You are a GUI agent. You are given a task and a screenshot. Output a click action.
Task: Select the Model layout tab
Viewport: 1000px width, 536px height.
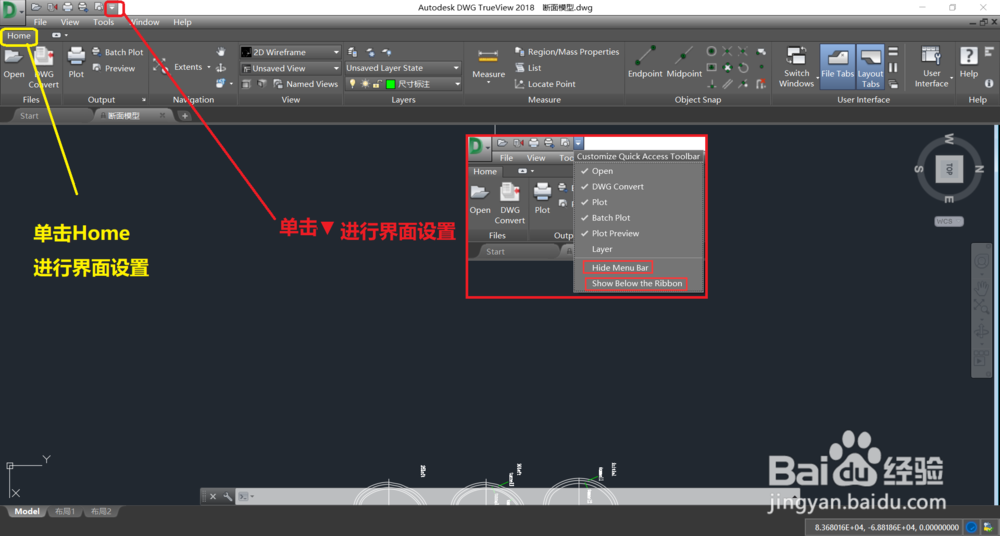pos(27,511)
